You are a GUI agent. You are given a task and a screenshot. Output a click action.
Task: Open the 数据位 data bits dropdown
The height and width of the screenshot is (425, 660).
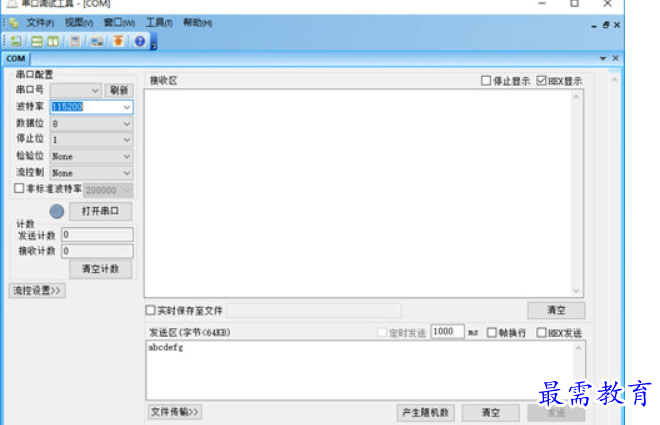[127, 124]
